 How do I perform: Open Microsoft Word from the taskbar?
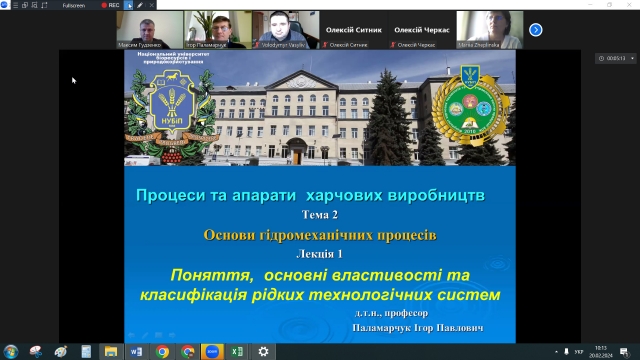coord(136,351)
